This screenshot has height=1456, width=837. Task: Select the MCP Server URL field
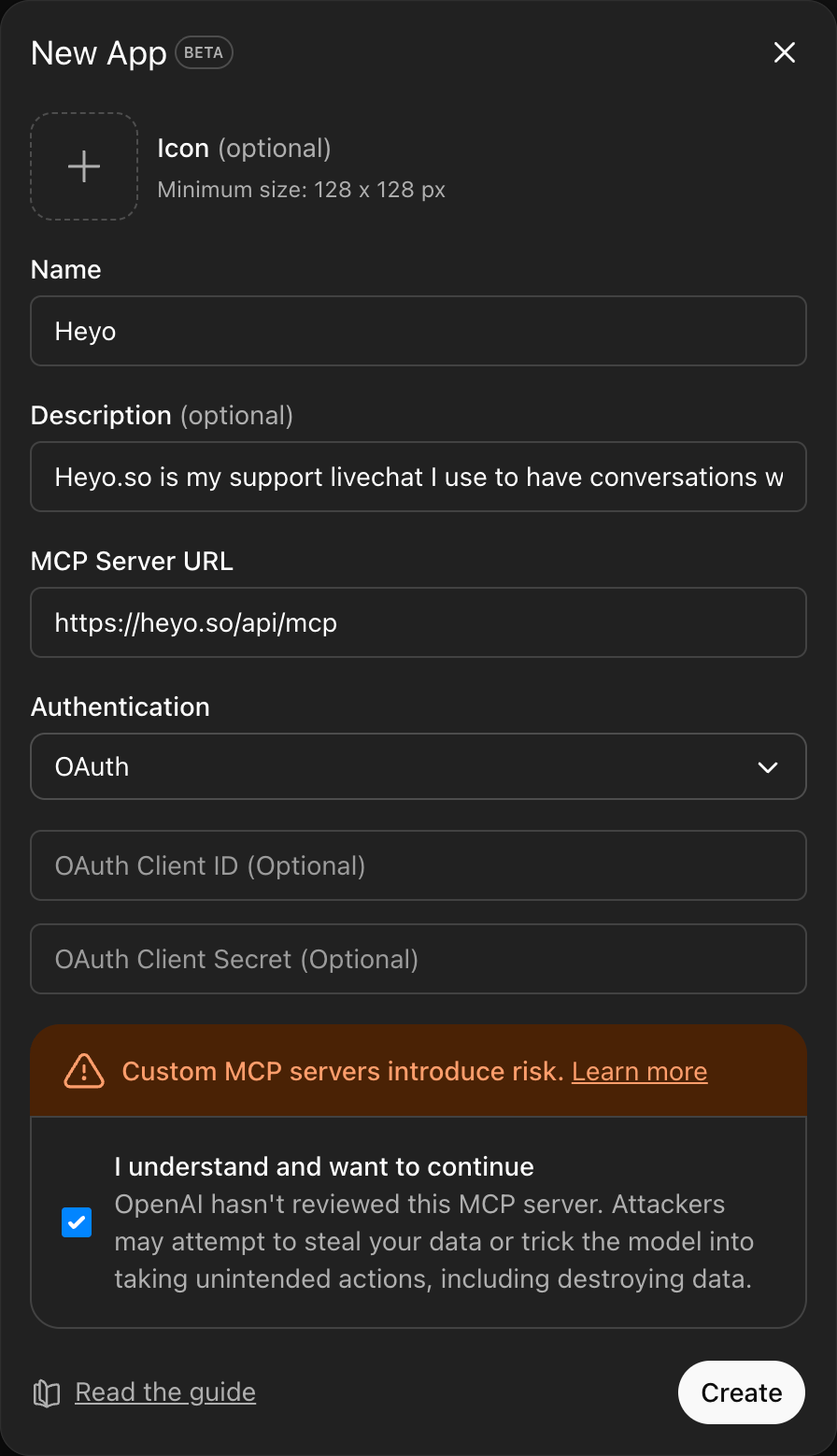[418, 622]
